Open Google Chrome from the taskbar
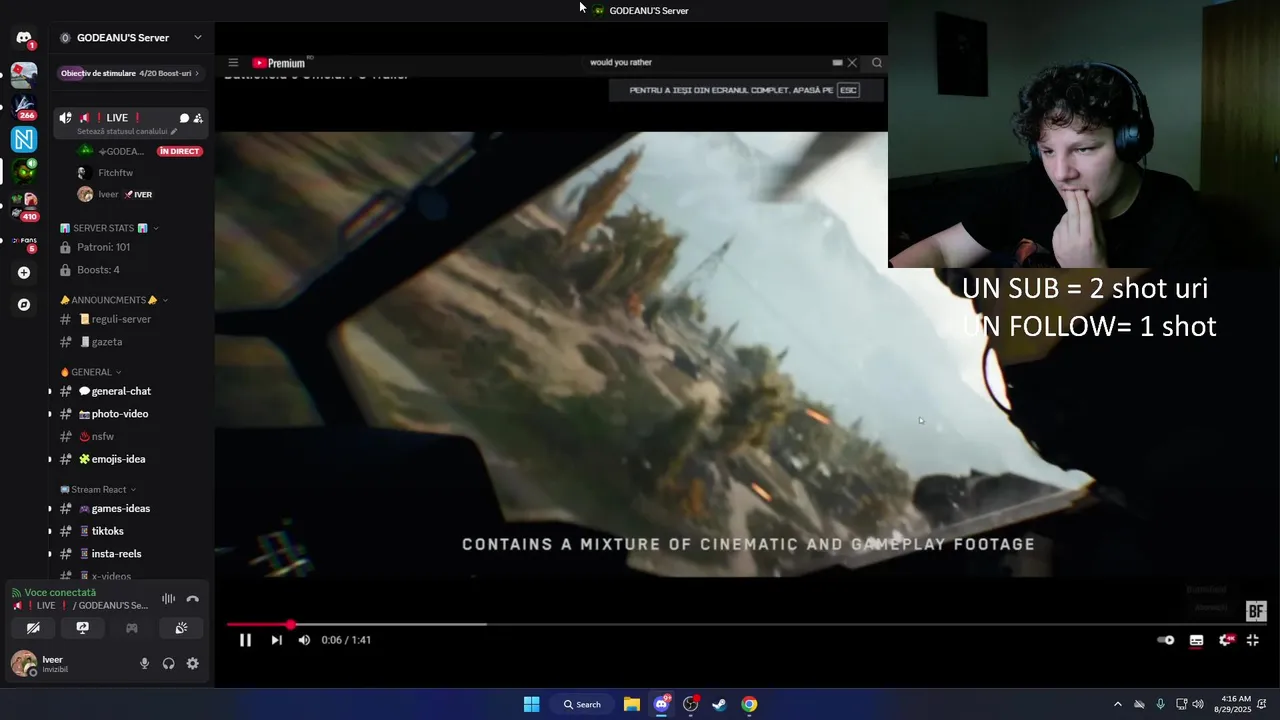1280x720 pixels. [x=749, y=704]
